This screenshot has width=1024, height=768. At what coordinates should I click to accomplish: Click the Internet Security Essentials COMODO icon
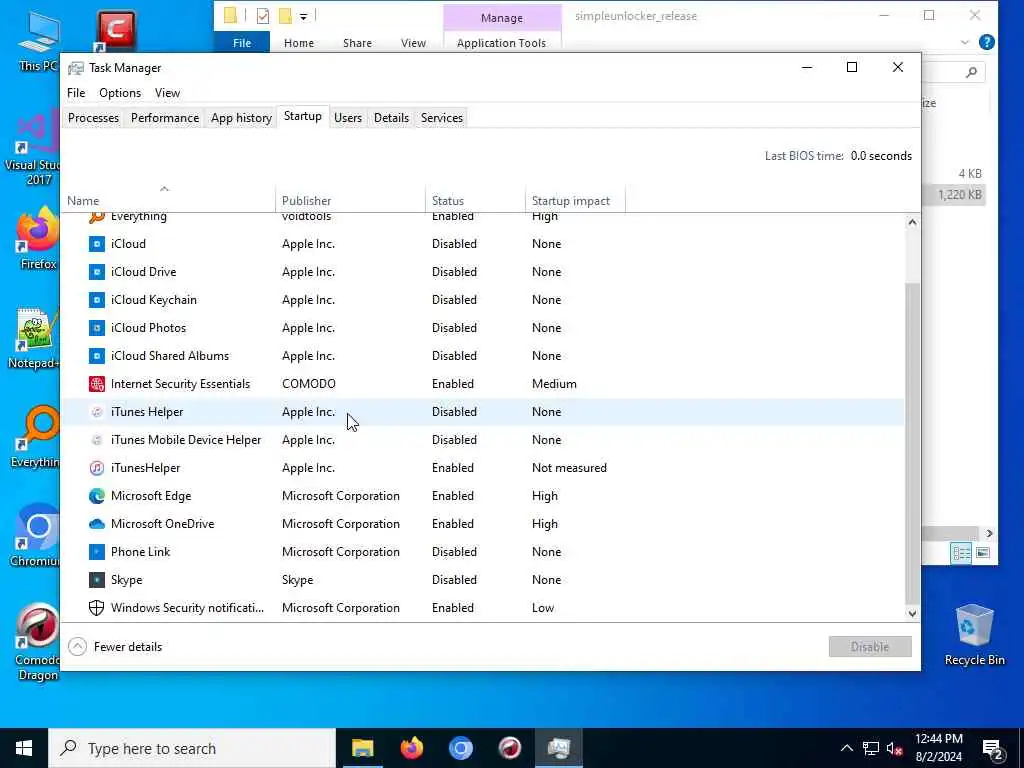point(97,384)
